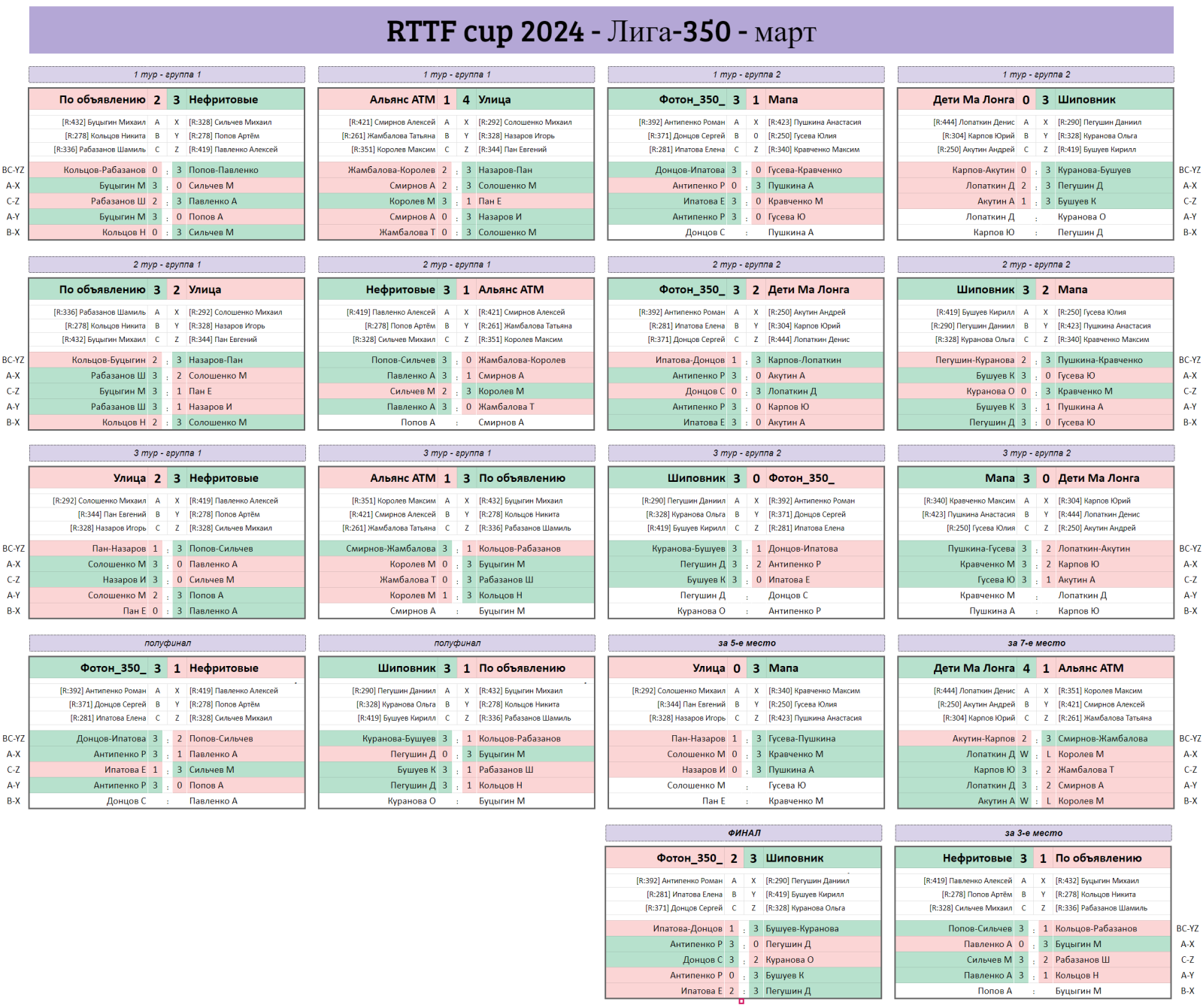Select team 'Улица' in the за 5-е место match
The height and width of the screenshot is (1008, 1203).
coord(709,667)
